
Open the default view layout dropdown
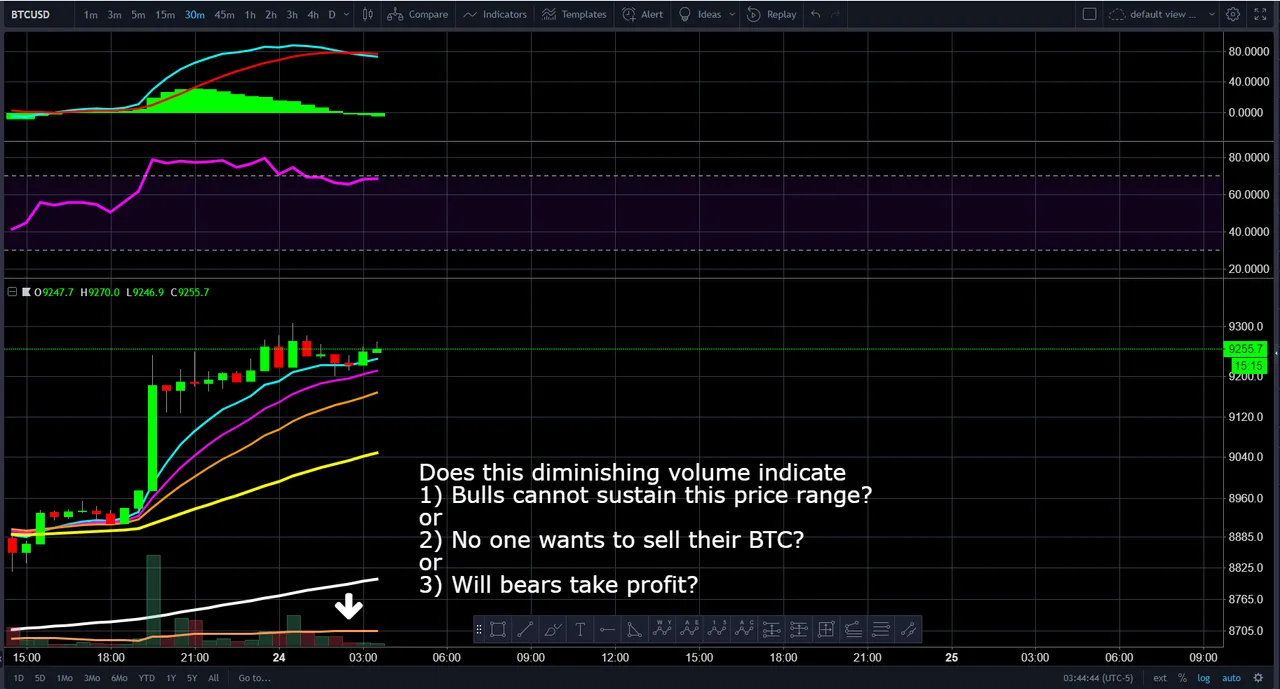coord(1162,14)
